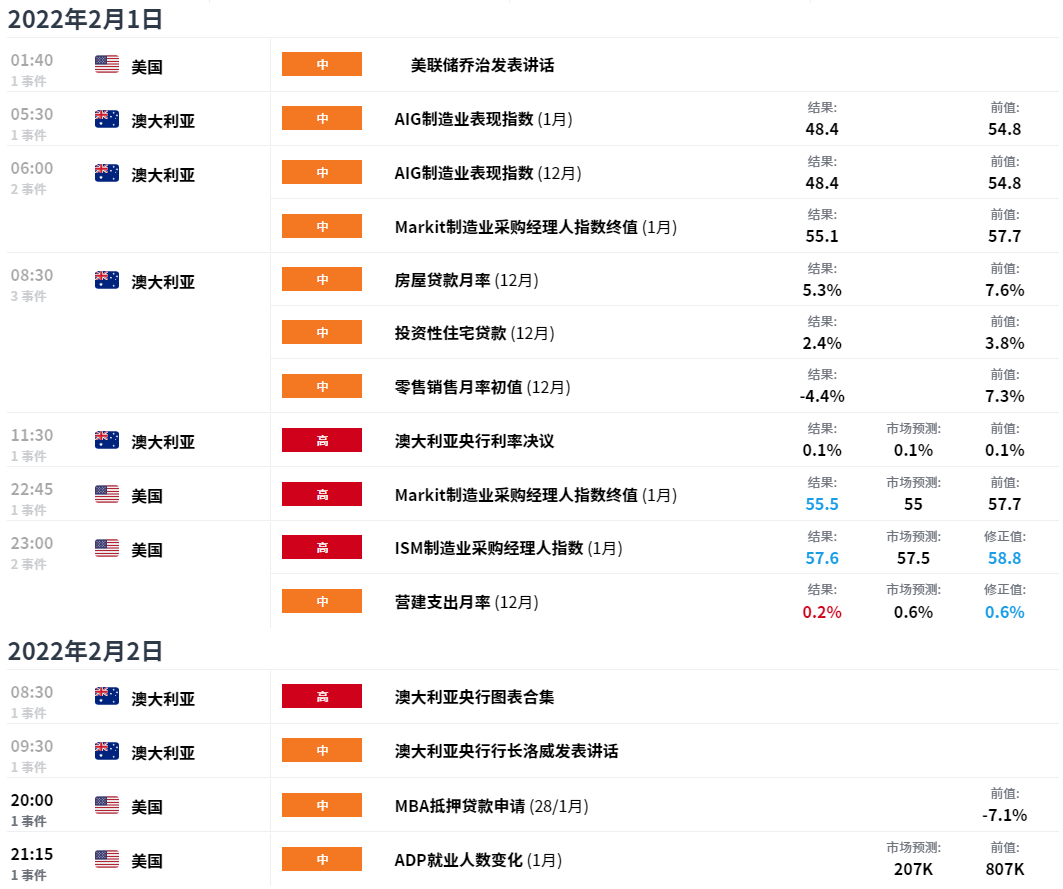Open US Markit制造业采购经理人指数终值 at 22:45
The width and height of the screenshot is (1063, 889).
[x=536, y=495]
